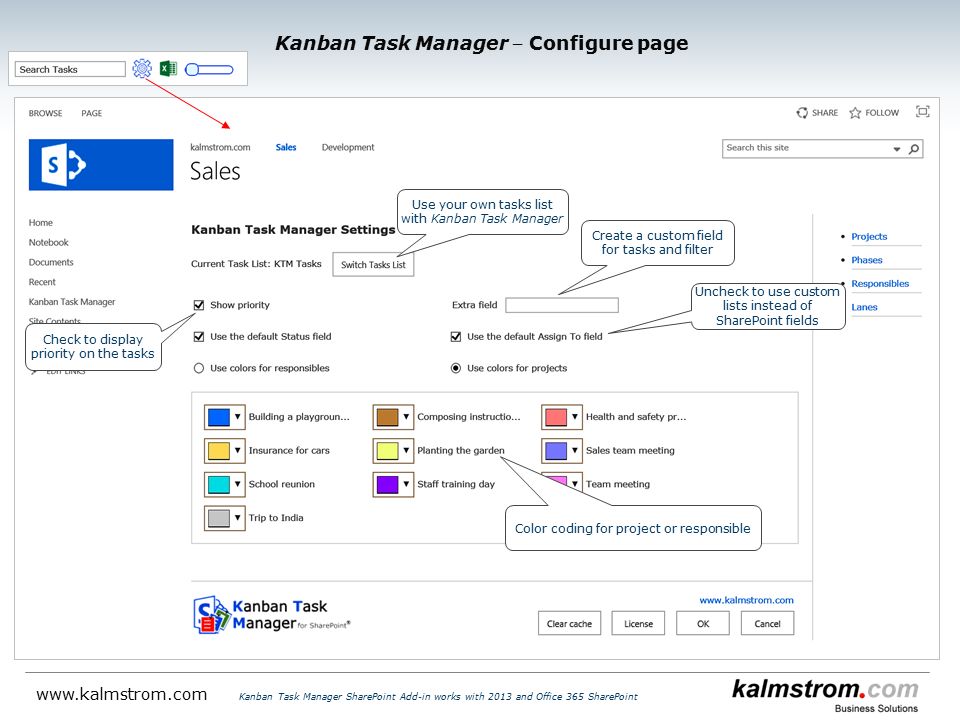Click into the Search Tasks box
Viewport: 960px width, 720px height.
coord(70,69)
